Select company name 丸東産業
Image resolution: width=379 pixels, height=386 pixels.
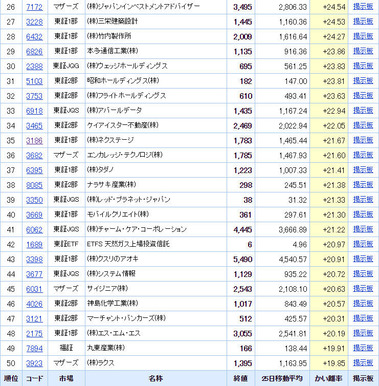[x=106, y=348]
